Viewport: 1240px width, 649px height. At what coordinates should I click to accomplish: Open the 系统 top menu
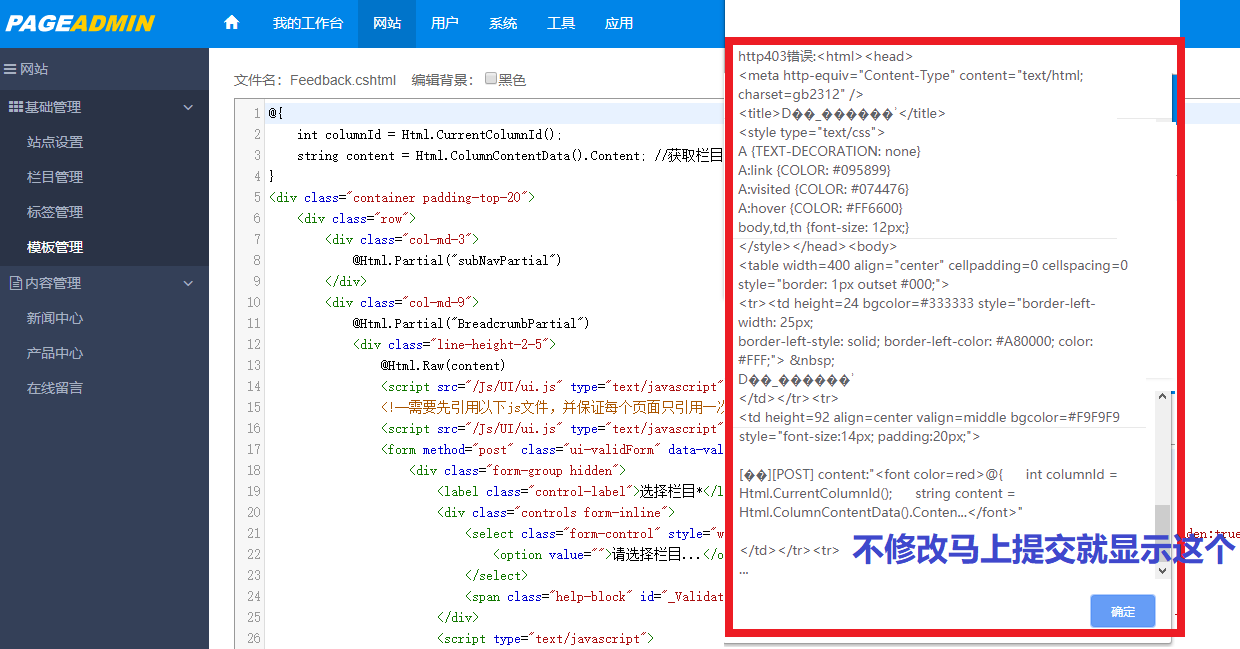pos(503,23)
